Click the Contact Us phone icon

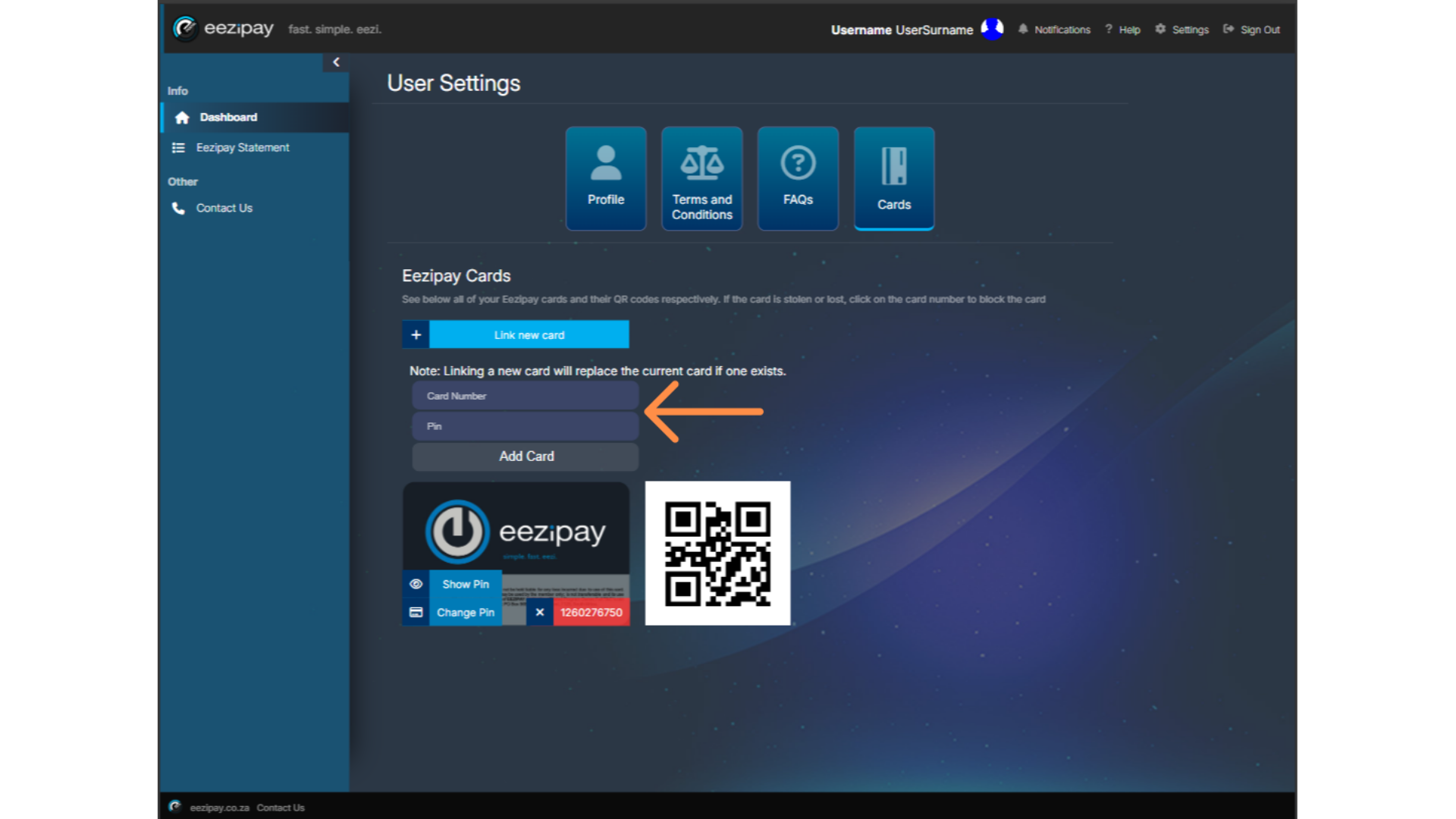(178, 208)
